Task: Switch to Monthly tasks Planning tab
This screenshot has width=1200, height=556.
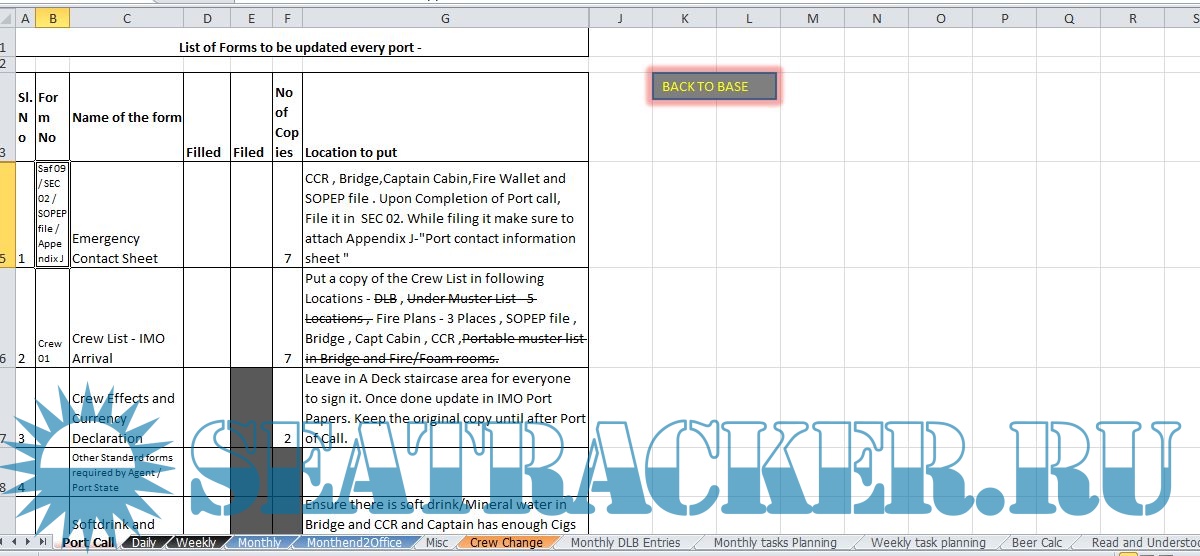Action: [774, 543]
